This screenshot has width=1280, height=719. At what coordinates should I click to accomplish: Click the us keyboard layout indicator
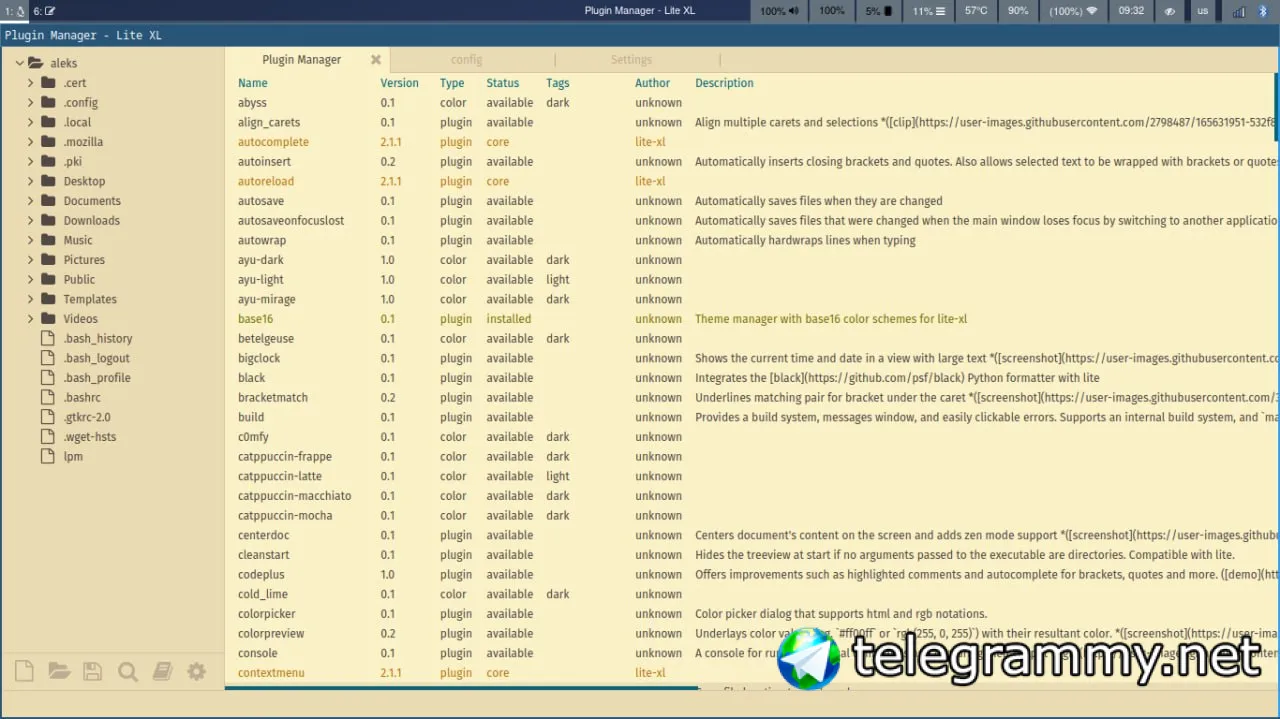pyautogui.click(x=1203, y=11)
